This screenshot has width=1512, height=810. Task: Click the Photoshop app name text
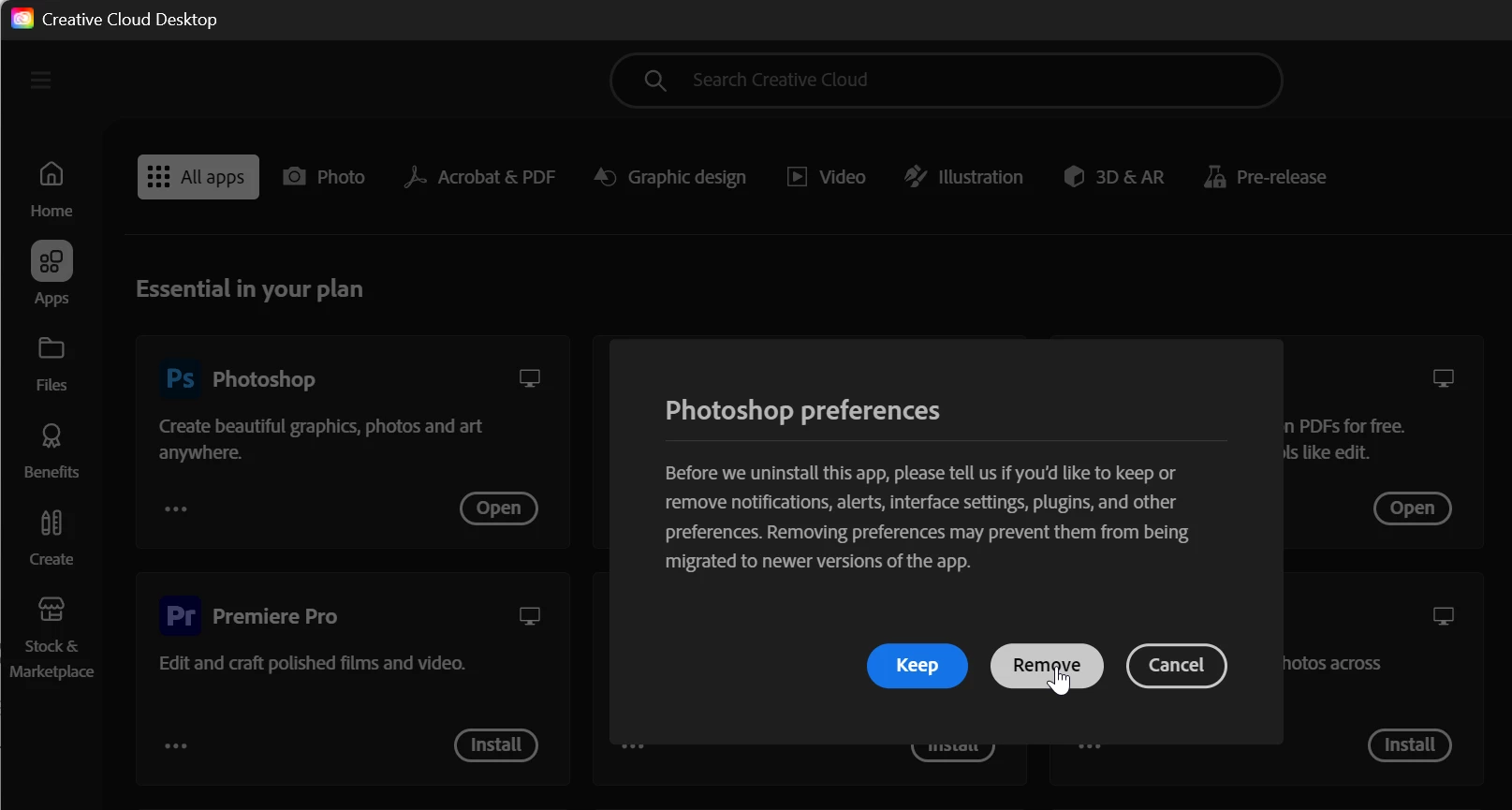[x=264, y=379]
